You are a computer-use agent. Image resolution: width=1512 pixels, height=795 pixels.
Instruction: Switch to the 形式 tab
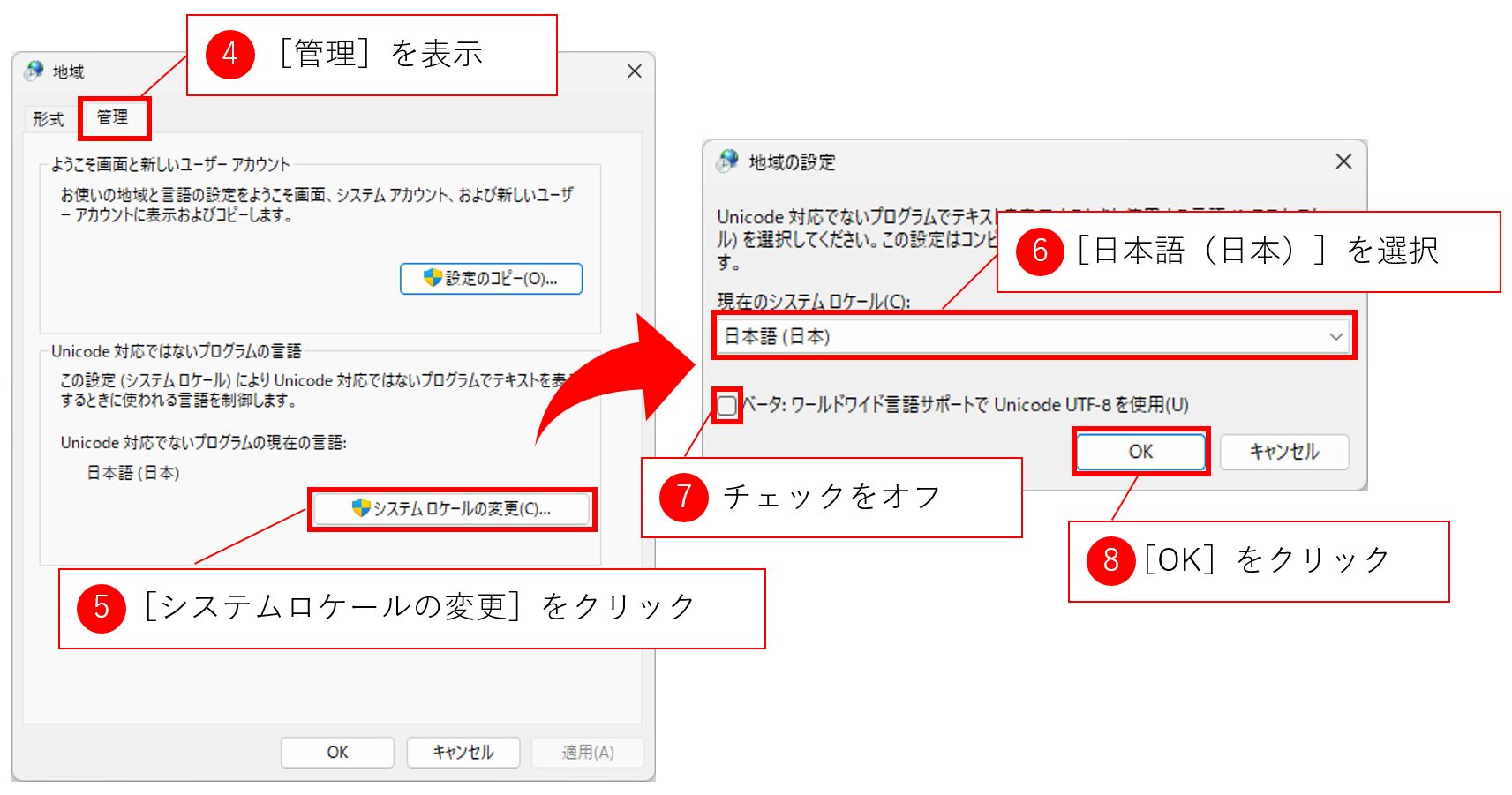49,119
